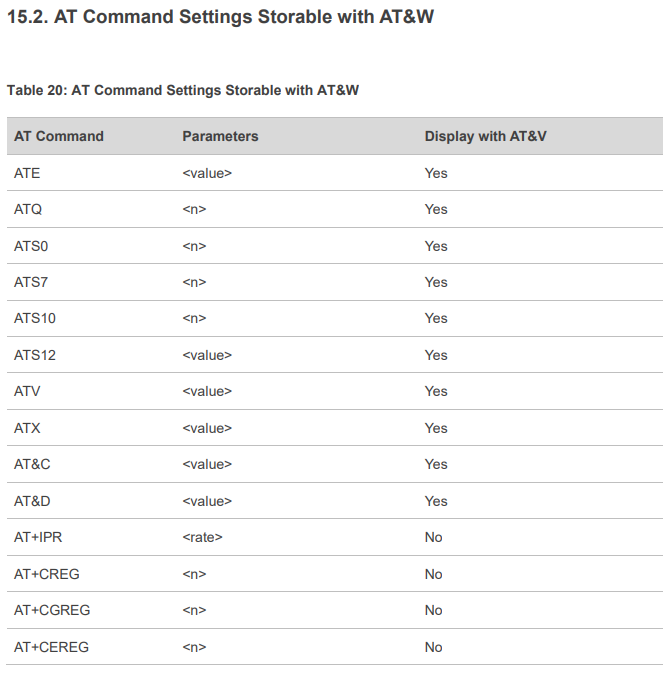The width and height of the screenshot is (668, 675).
Task: Click the AT+CREG command cell
Action: [47, 574]
